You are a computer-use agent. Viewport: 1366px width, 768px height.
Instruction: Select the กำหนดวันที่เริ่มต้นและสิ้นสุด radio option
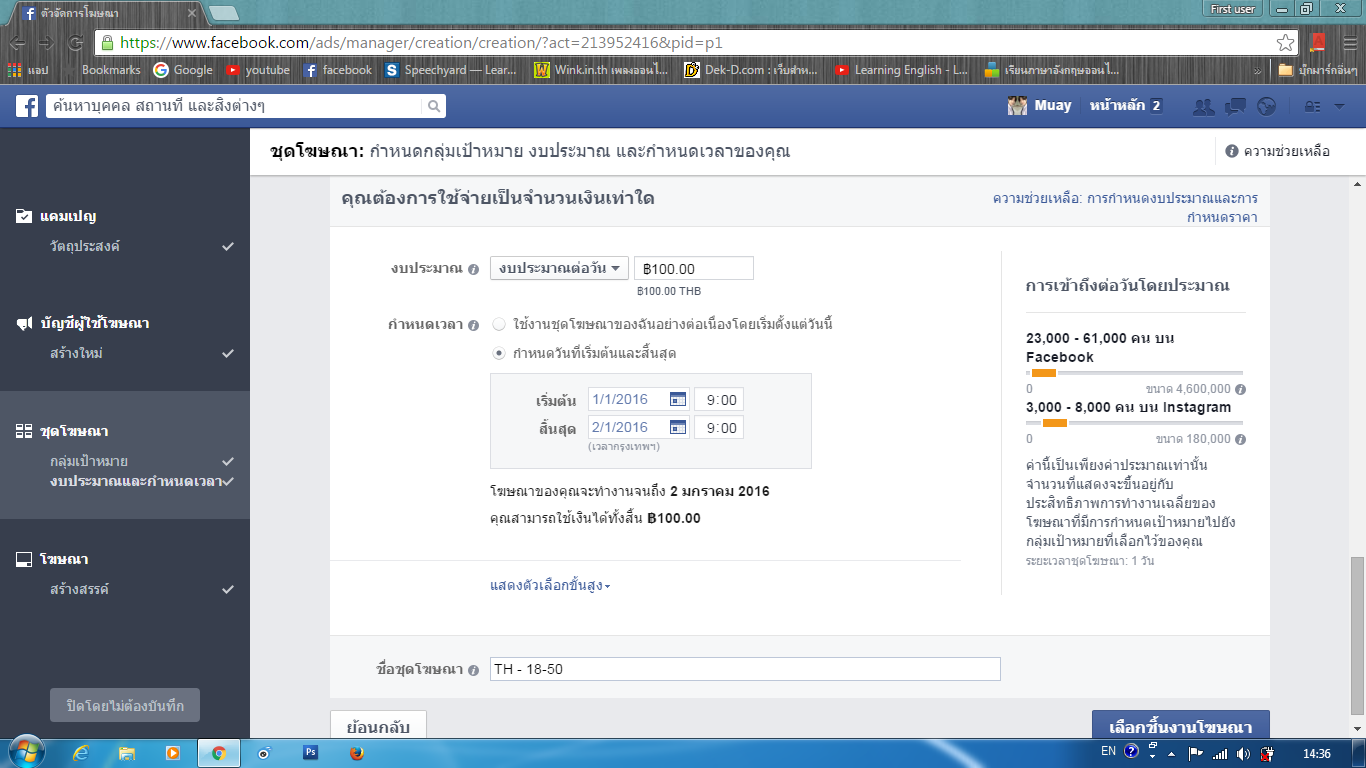pyautogui.click(x=499, y=353)
